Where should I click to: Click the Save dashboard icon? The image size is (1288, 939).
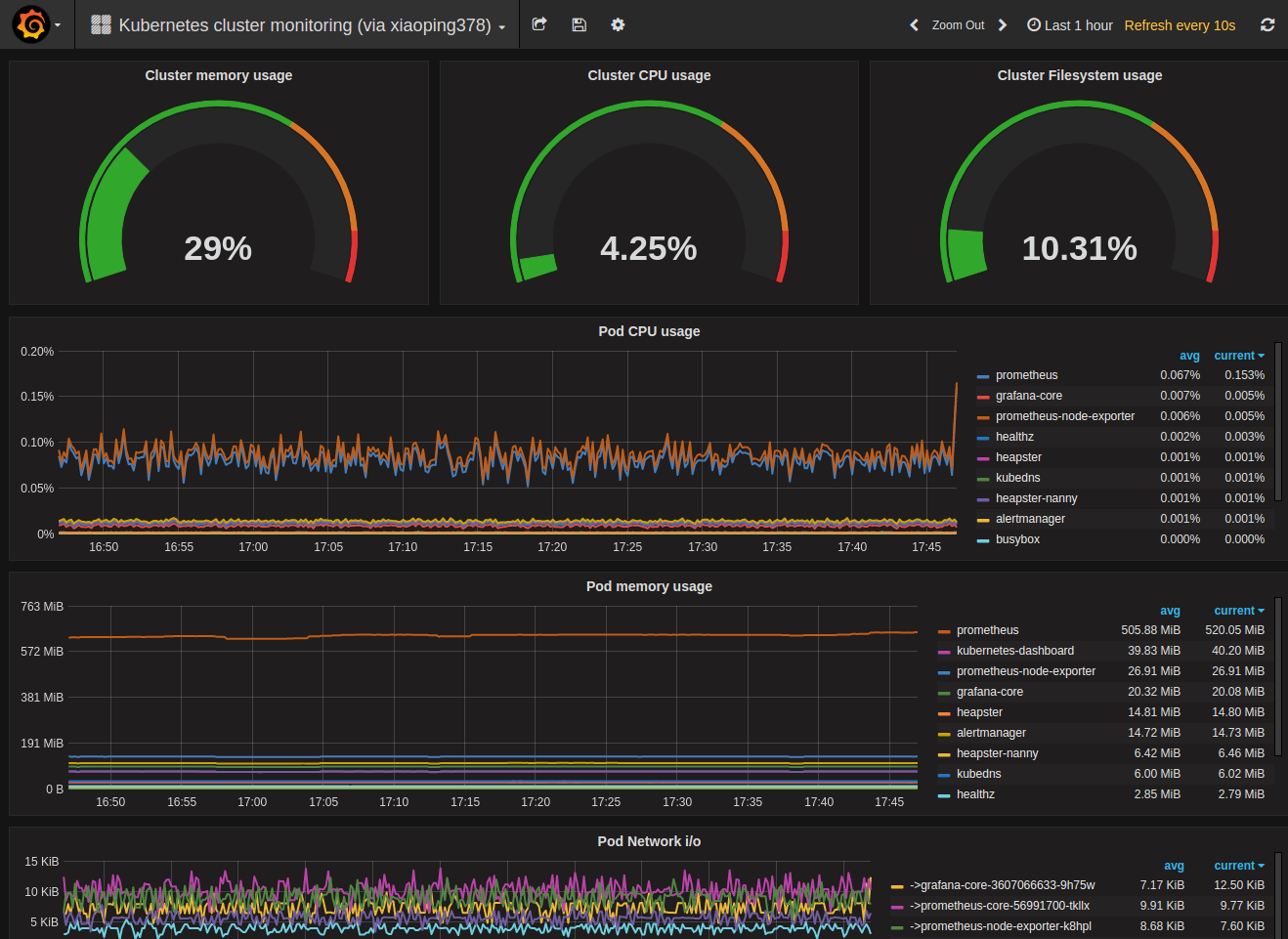tap(579, 24)
